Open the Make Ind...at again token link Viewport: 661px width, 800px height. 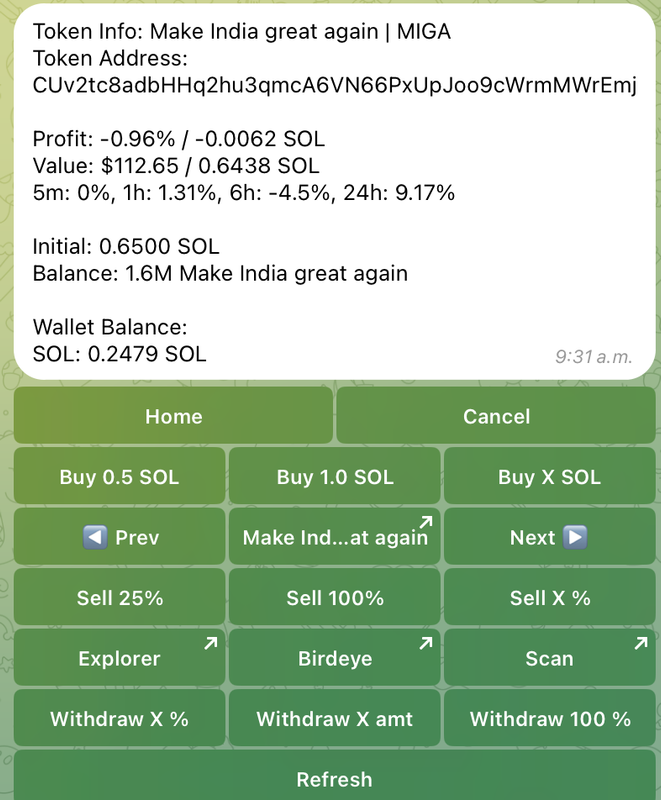[335, 536]
